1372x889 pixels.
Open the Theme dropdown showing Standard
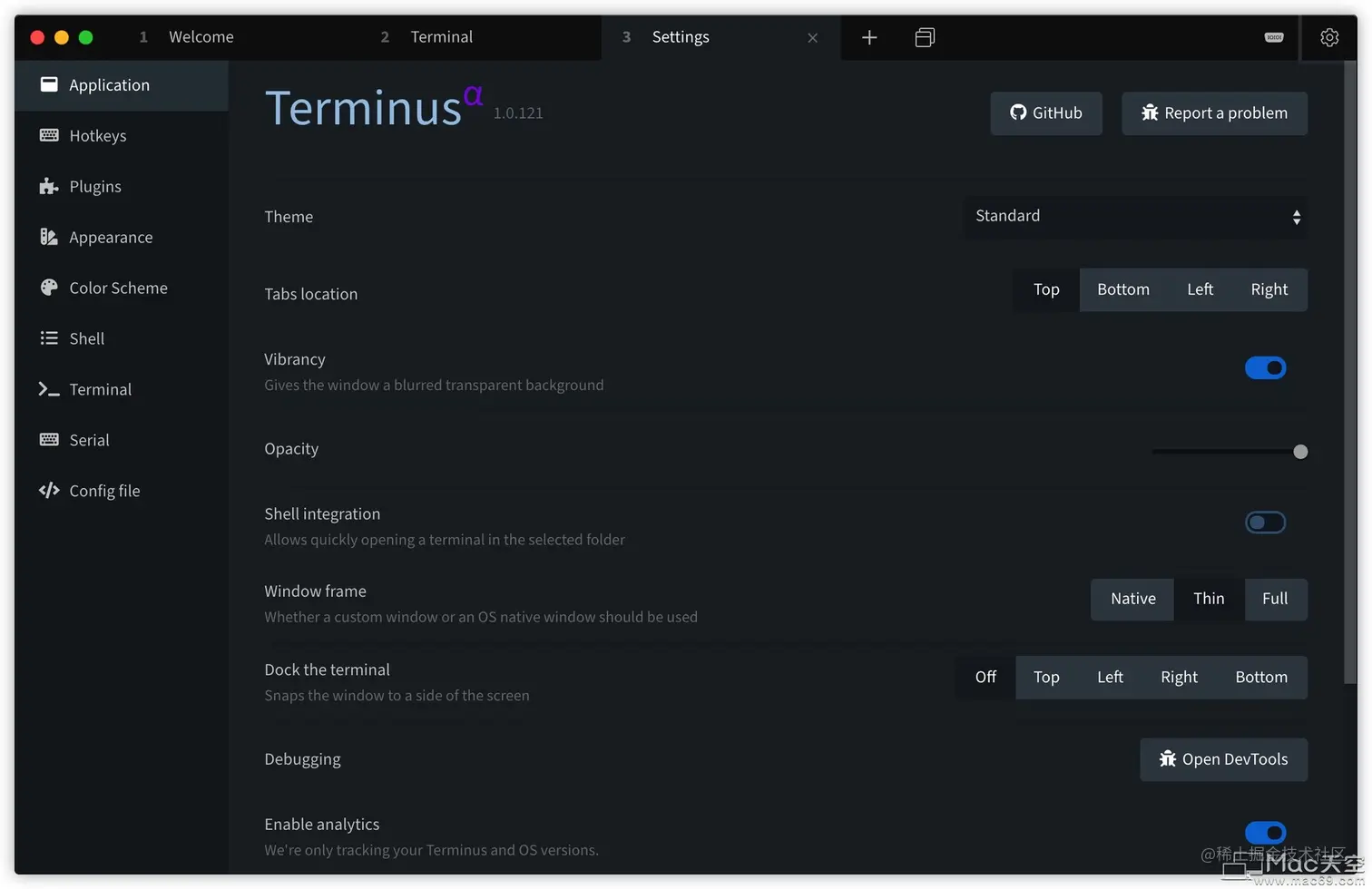(1135, 217)
